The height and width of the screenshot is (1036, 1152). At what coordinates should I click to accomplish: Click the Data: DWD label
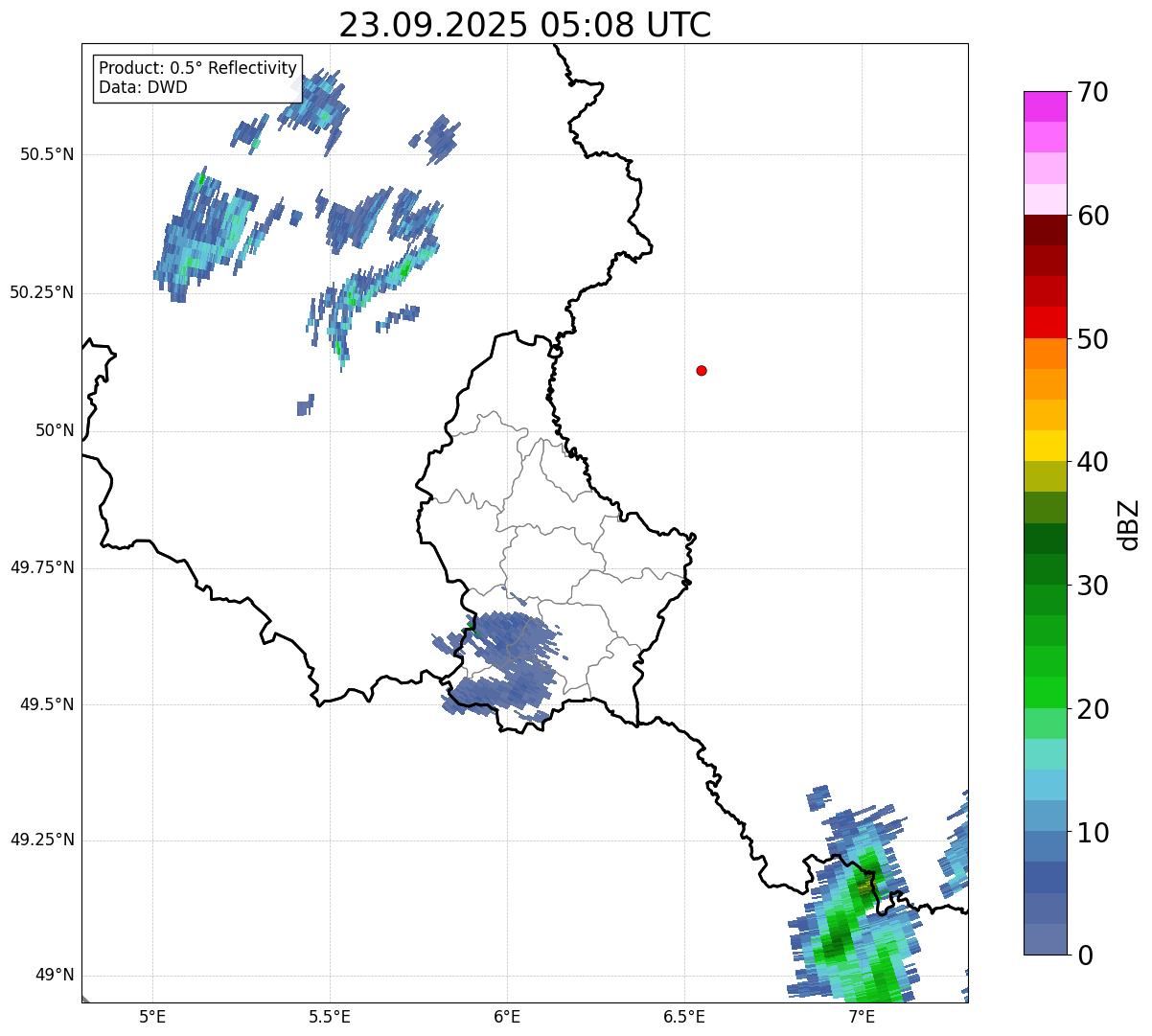[x=143, y=87]
